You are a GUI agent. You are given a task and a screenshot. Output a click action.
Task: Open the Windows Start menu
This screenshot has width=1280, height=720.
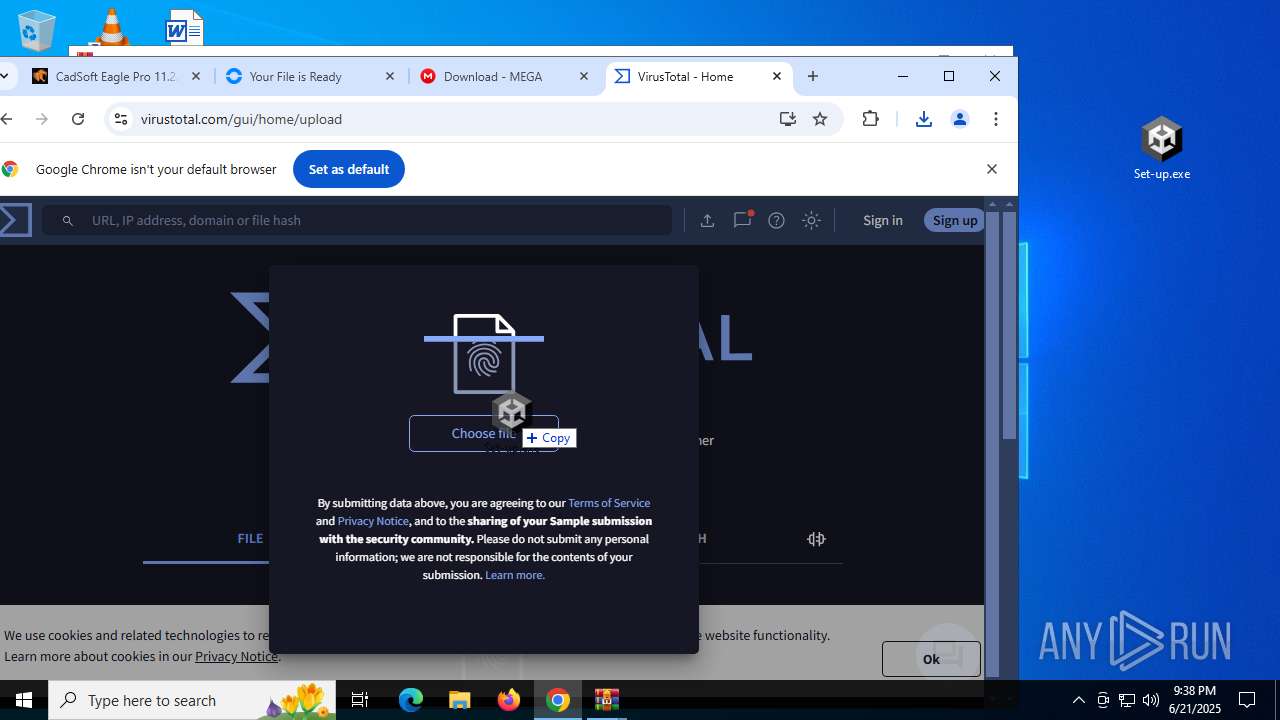[x=24, y=700]
